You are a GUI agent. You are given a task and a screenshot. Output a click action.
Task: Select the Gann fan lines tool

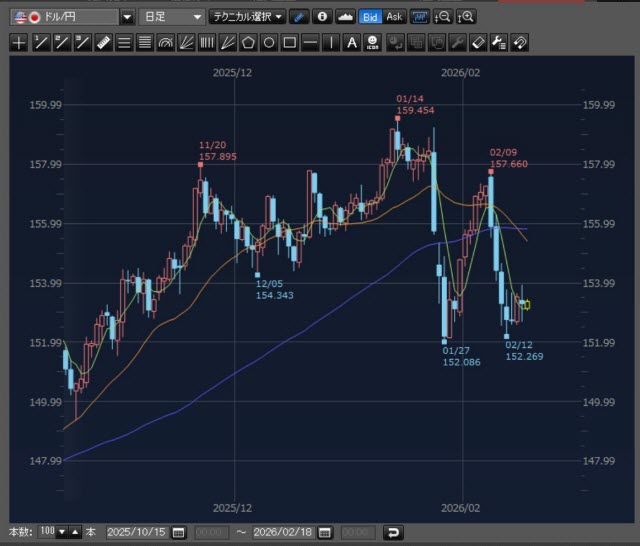coord(228,42)
